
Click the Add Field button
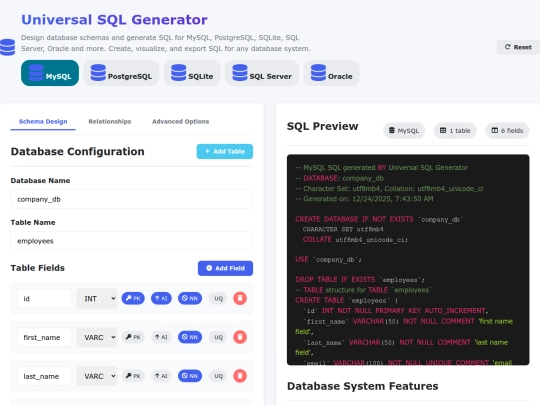coord(225,268)
